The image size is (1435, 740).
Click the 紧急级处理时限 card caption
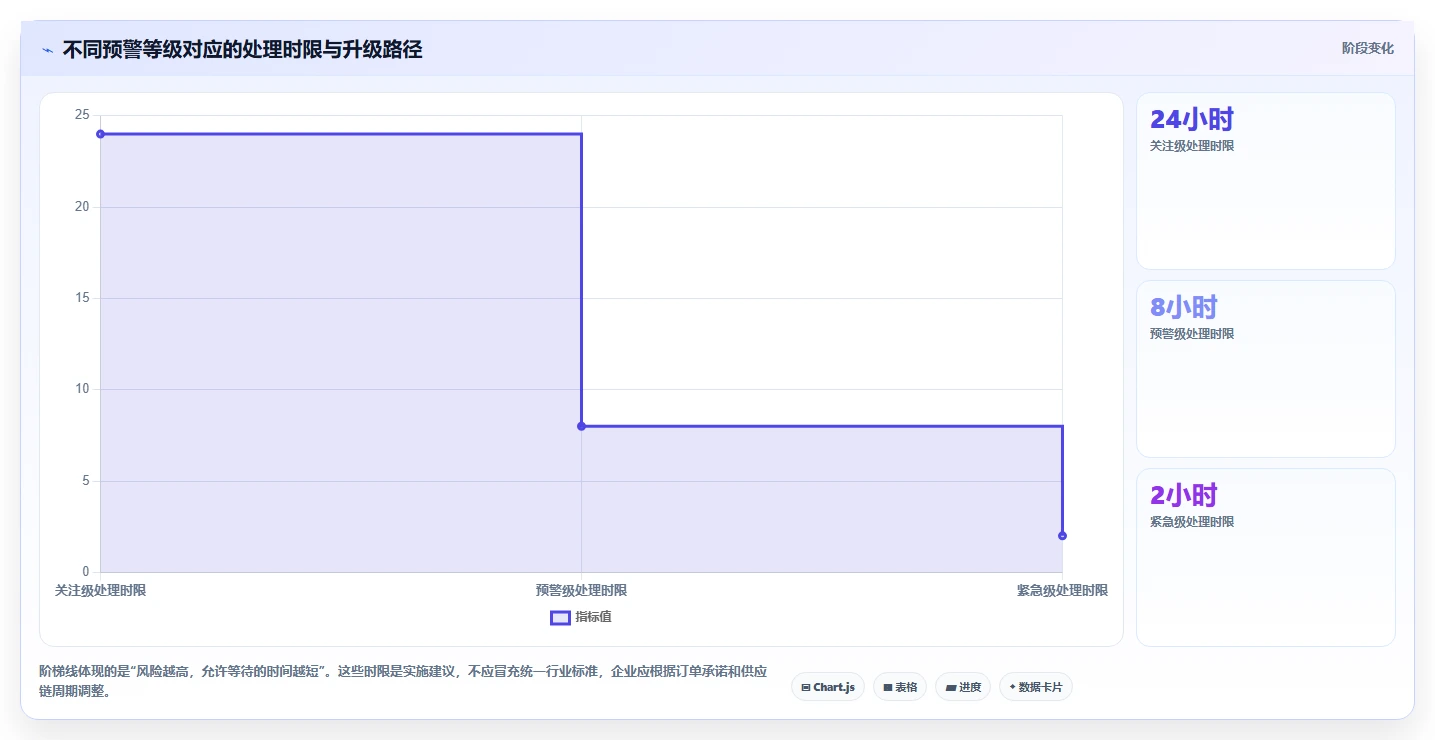tap(1192, 522)
